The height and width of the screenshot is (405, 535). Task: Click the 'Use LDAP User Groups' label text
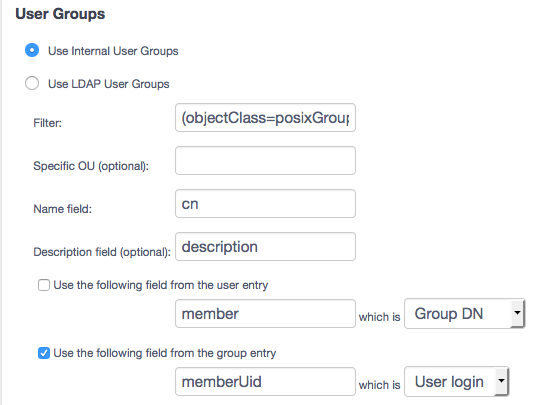(x=109, y=84)
